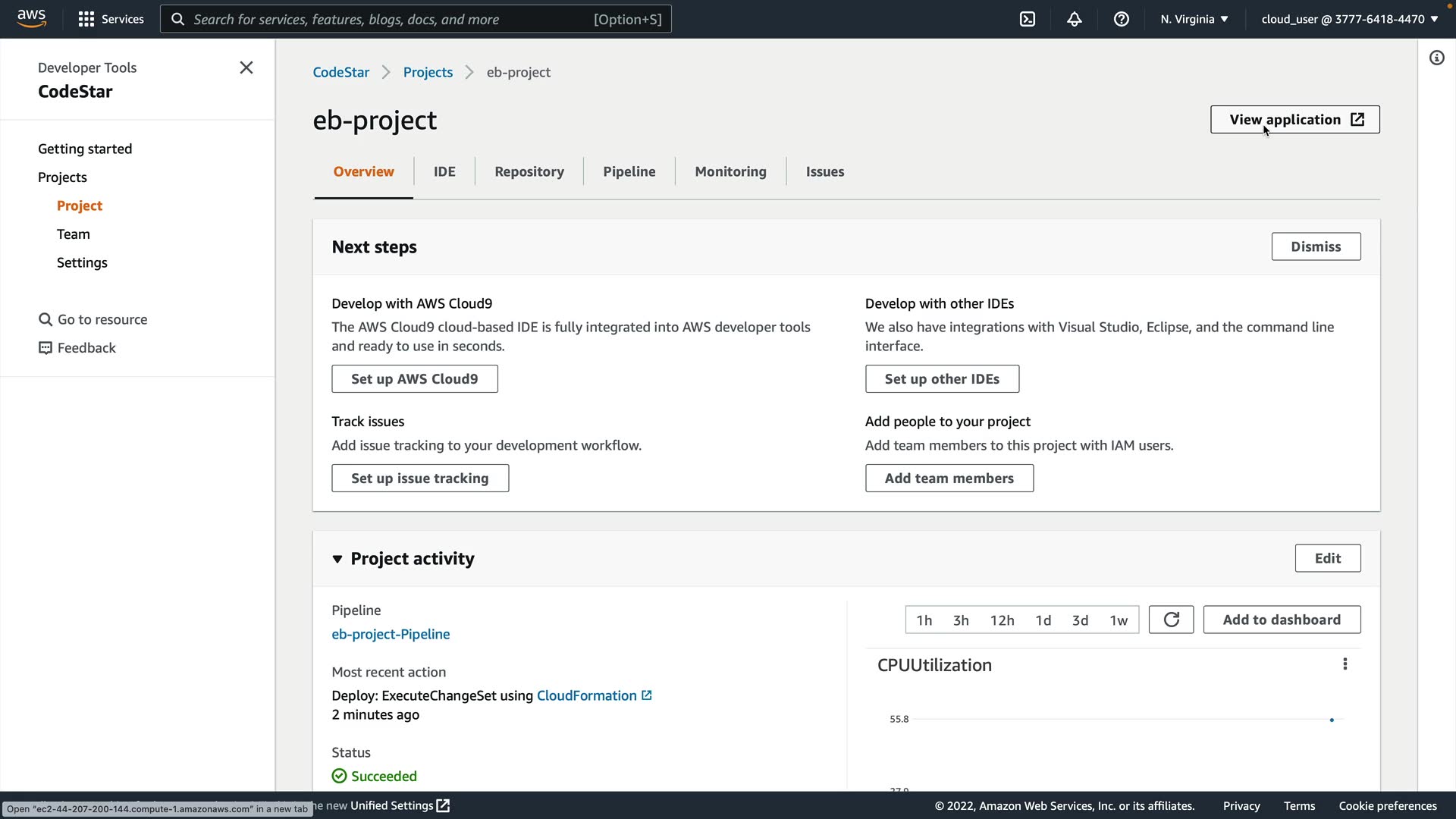The image size is (1456, 819).
Task: Open the AWS CloudShell icon
Action: click(x=1028, y=19)
